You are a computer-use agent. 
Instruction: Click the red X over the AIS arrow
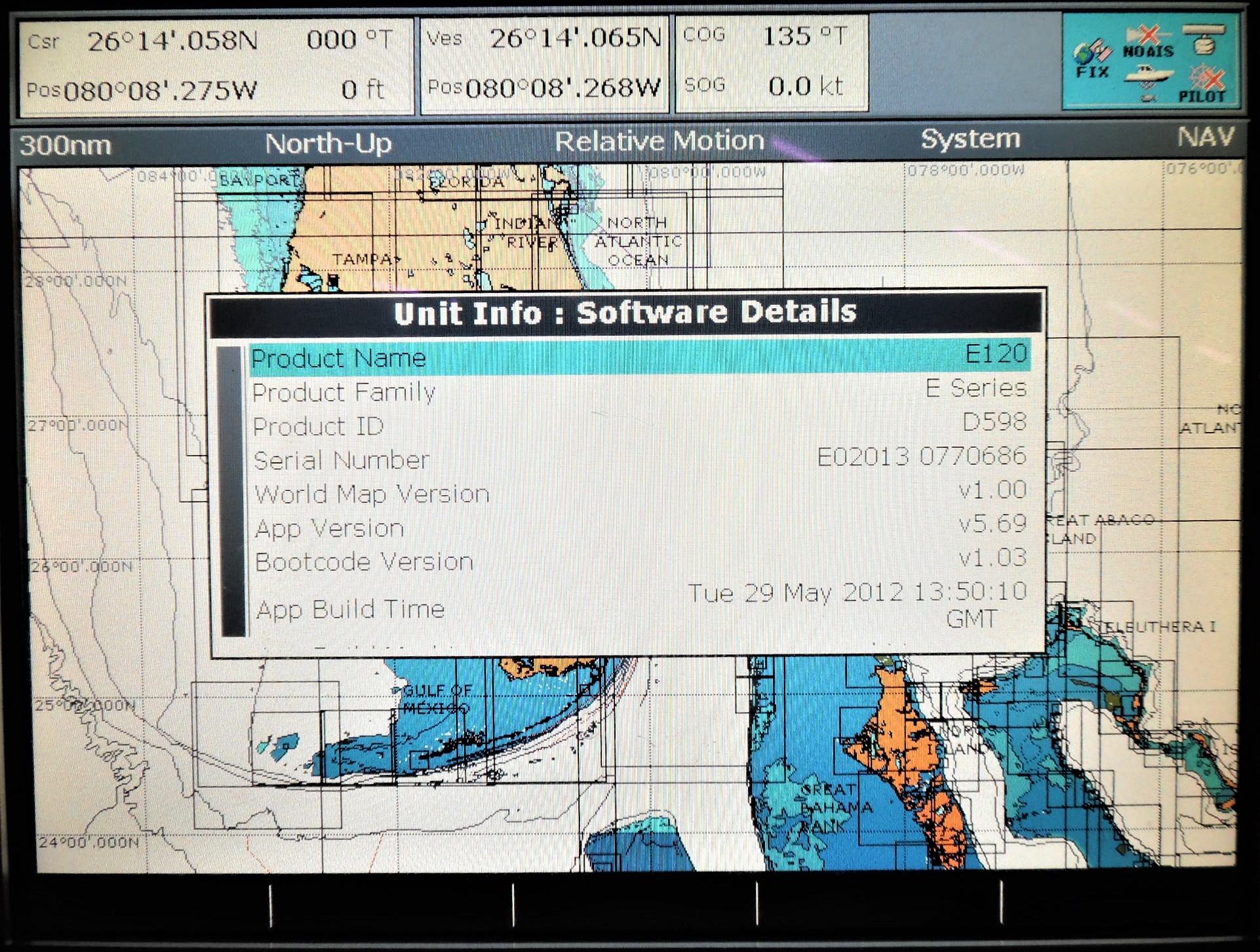[x=1149, y=33]
